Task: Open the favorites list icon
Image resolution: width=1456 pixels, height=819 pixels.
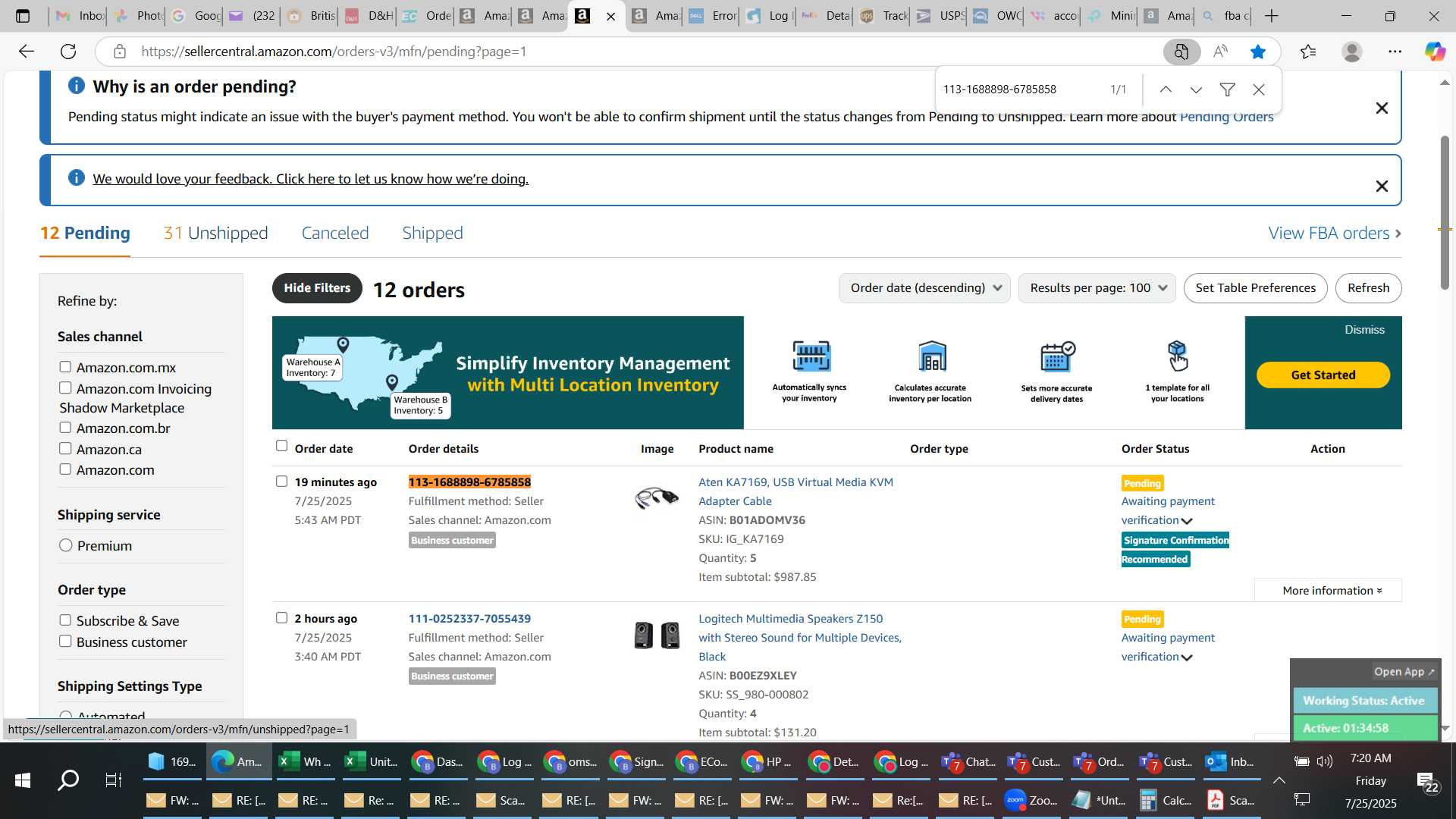Action: 1307,52
